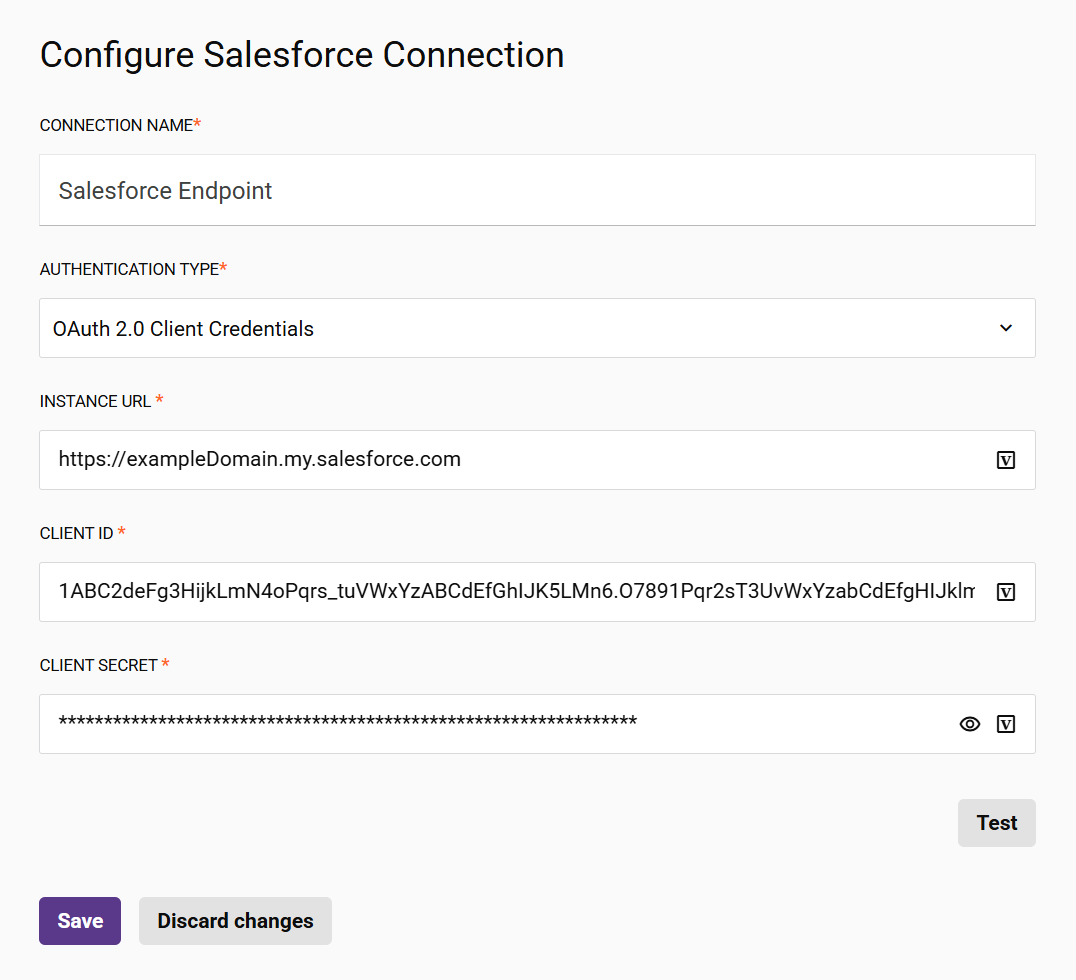Reveal the client secret with eye icon

pyautogui.click(x=970, y=724)
